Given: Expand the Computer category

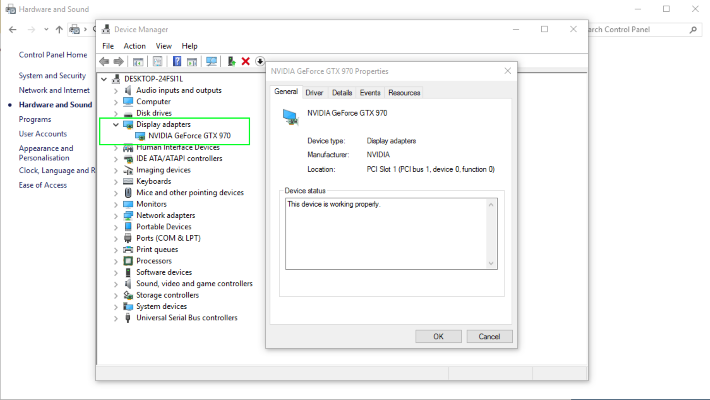Looking at the screenshot, I should click(x=116, y=102).
